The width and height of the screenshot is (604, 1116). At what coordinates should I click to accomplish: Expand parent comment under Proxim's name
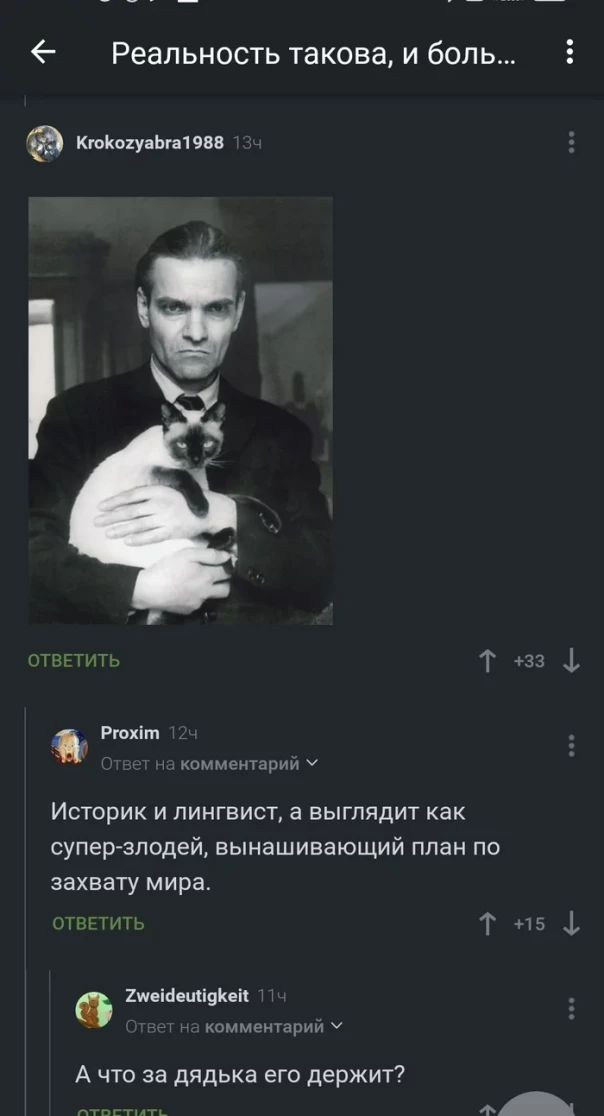click(x=210, y=764)
